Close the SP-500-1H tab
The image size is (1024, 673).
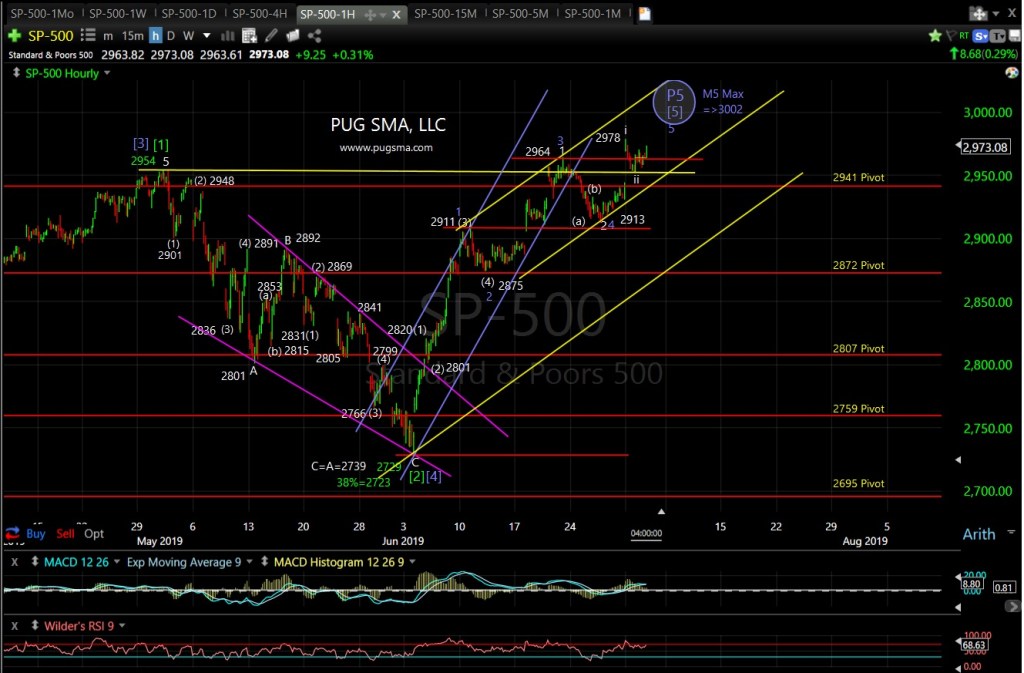tap(396, 14)
